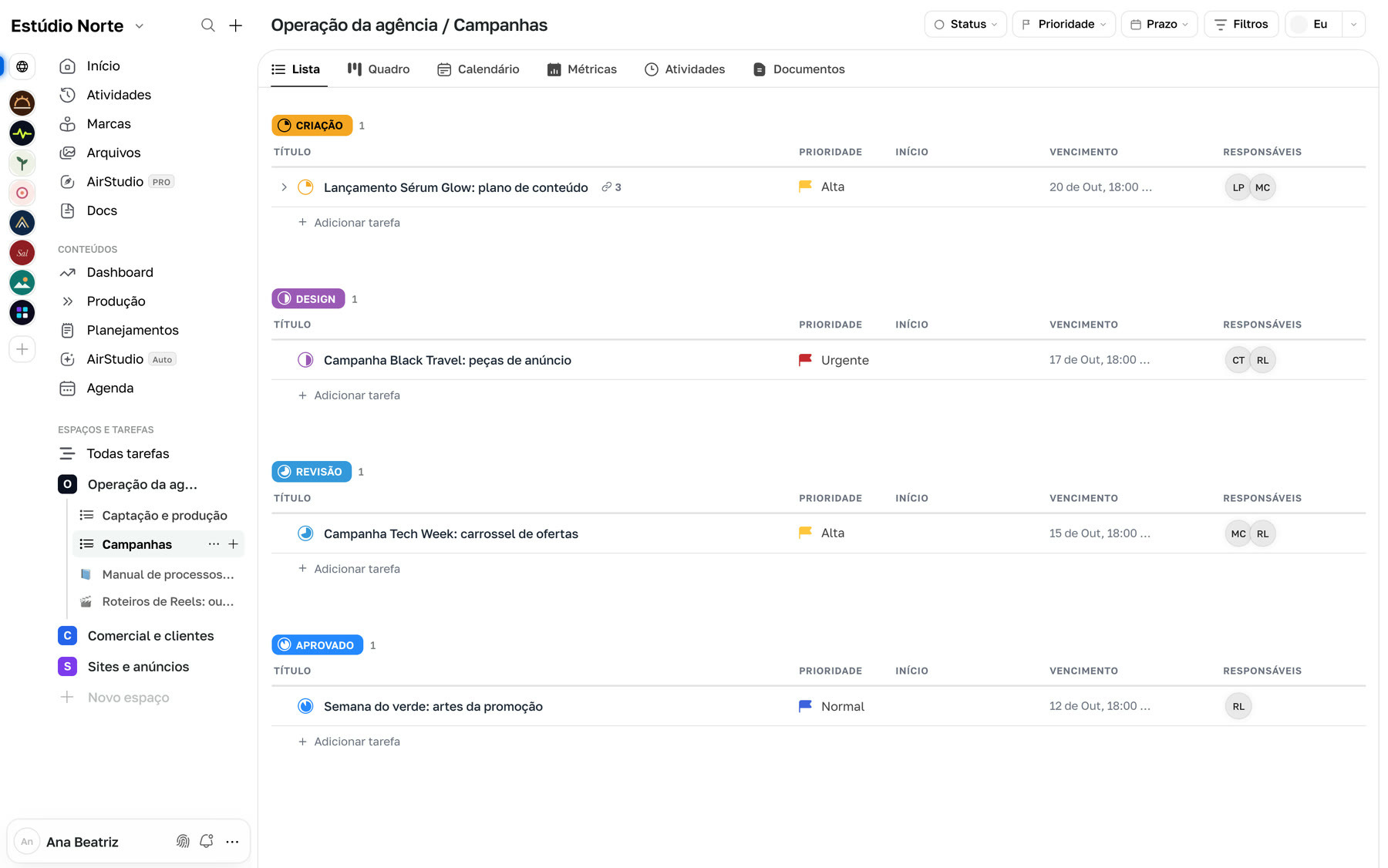
Task: Toggle status circle of Semana do verde task
Action: point(305,706)
